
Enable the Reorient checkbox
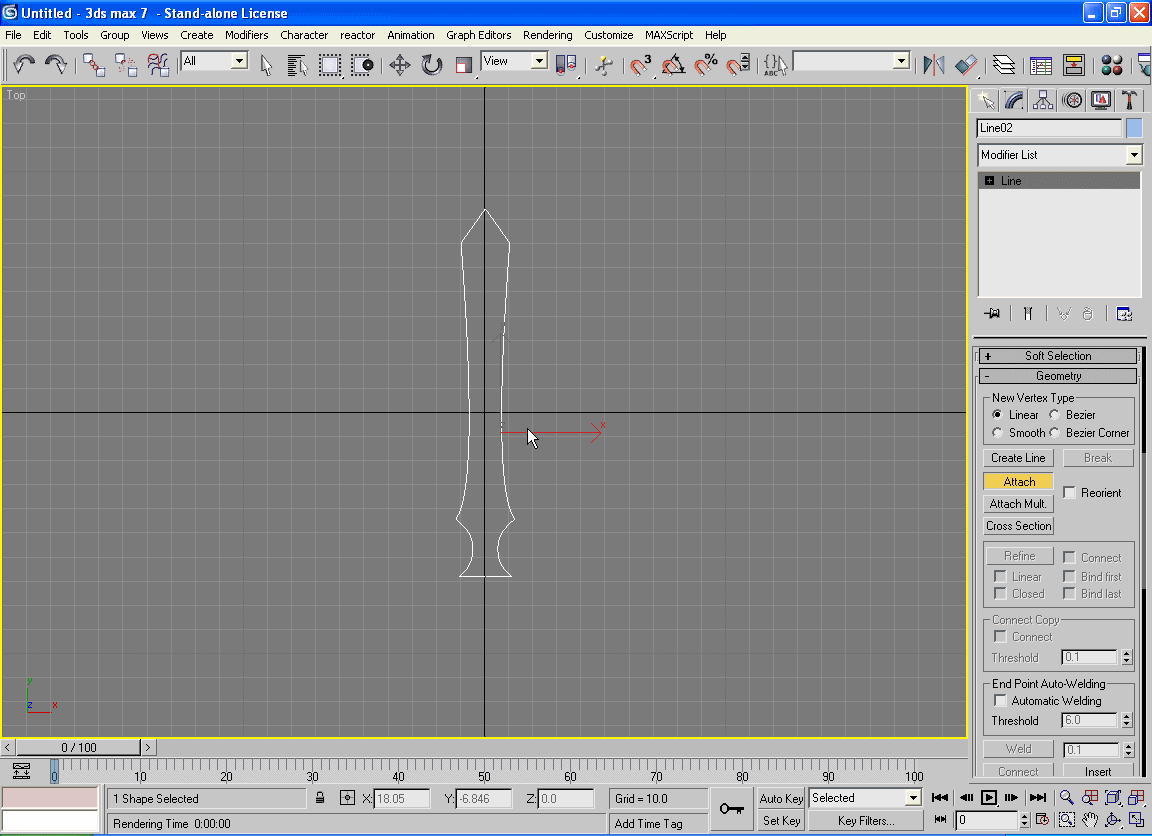(x=1070, y=493)
